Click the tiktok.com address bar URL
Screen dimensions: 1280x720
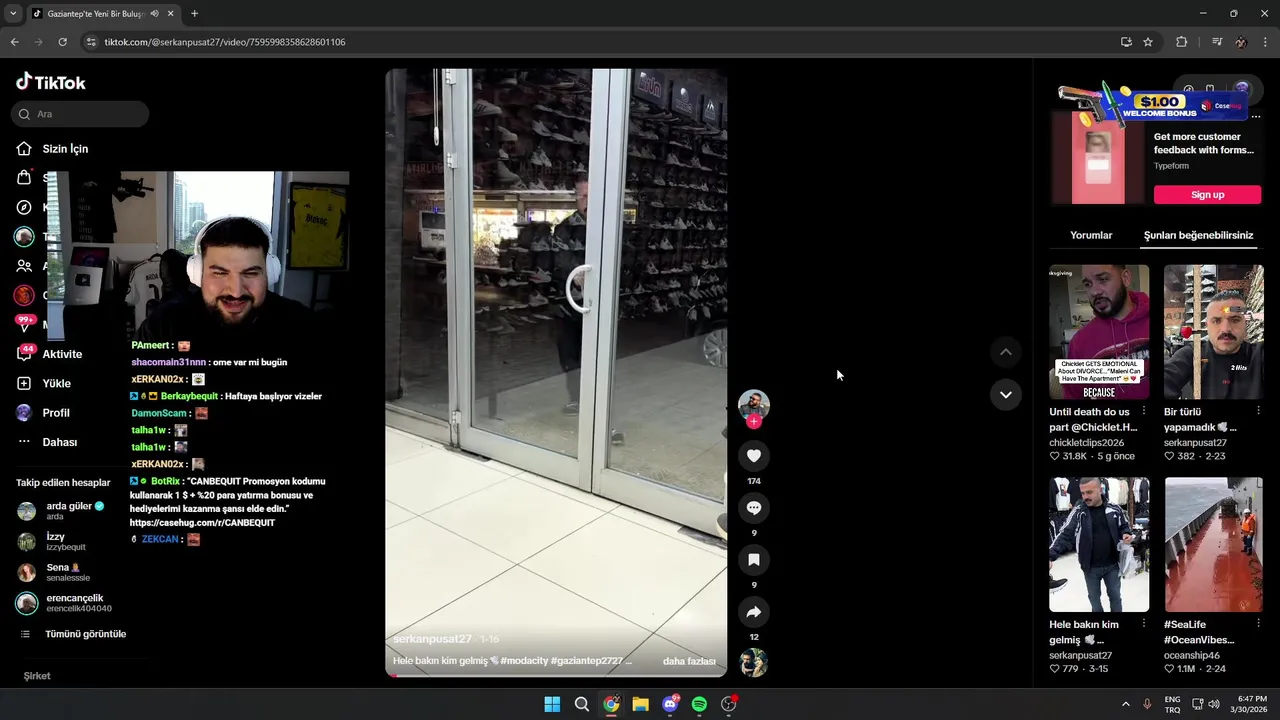[225, 42]
